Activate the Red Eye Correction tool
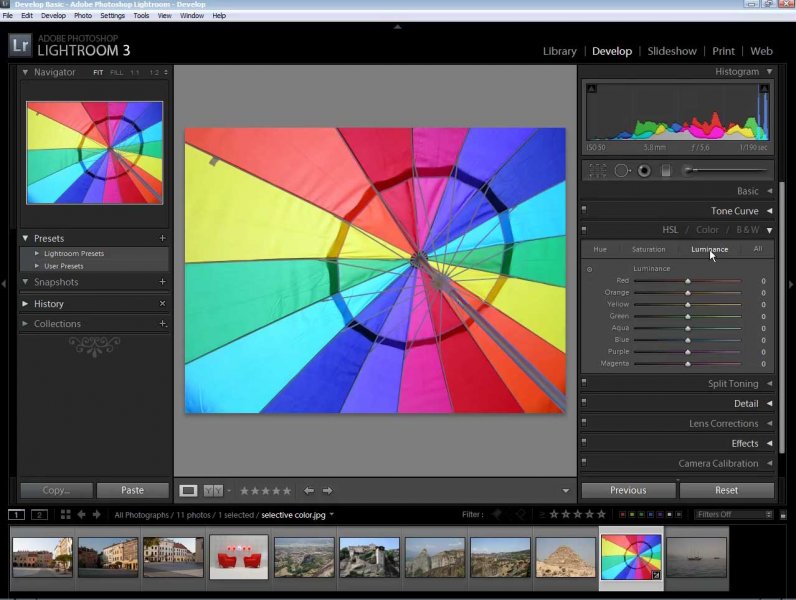 [644, 171]
